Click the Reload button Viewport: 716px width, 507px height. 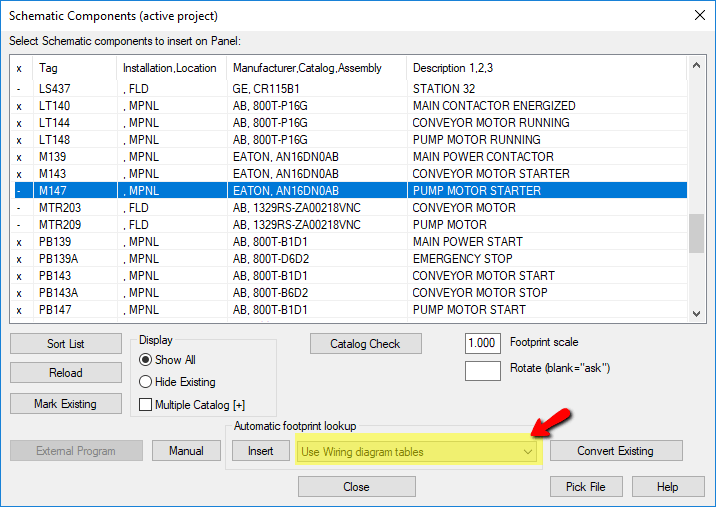coord(66,373)
